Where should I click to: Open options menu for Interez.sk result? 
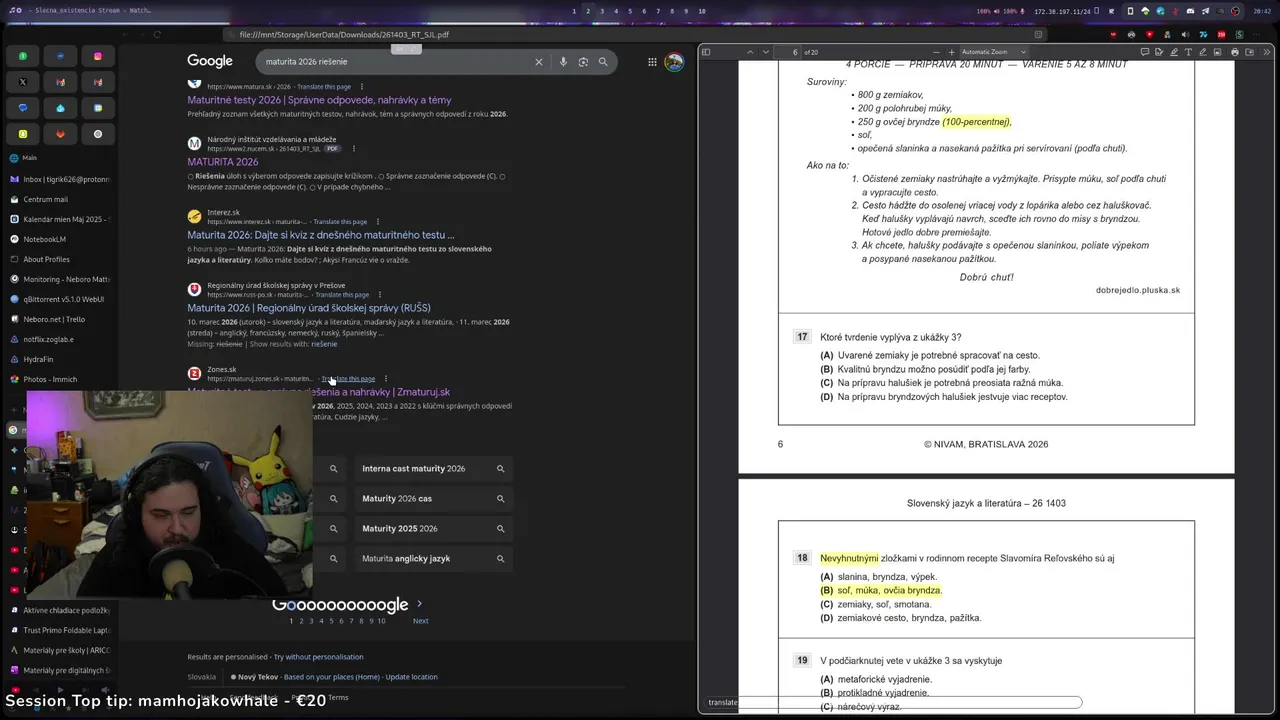[x=377, y=222]
